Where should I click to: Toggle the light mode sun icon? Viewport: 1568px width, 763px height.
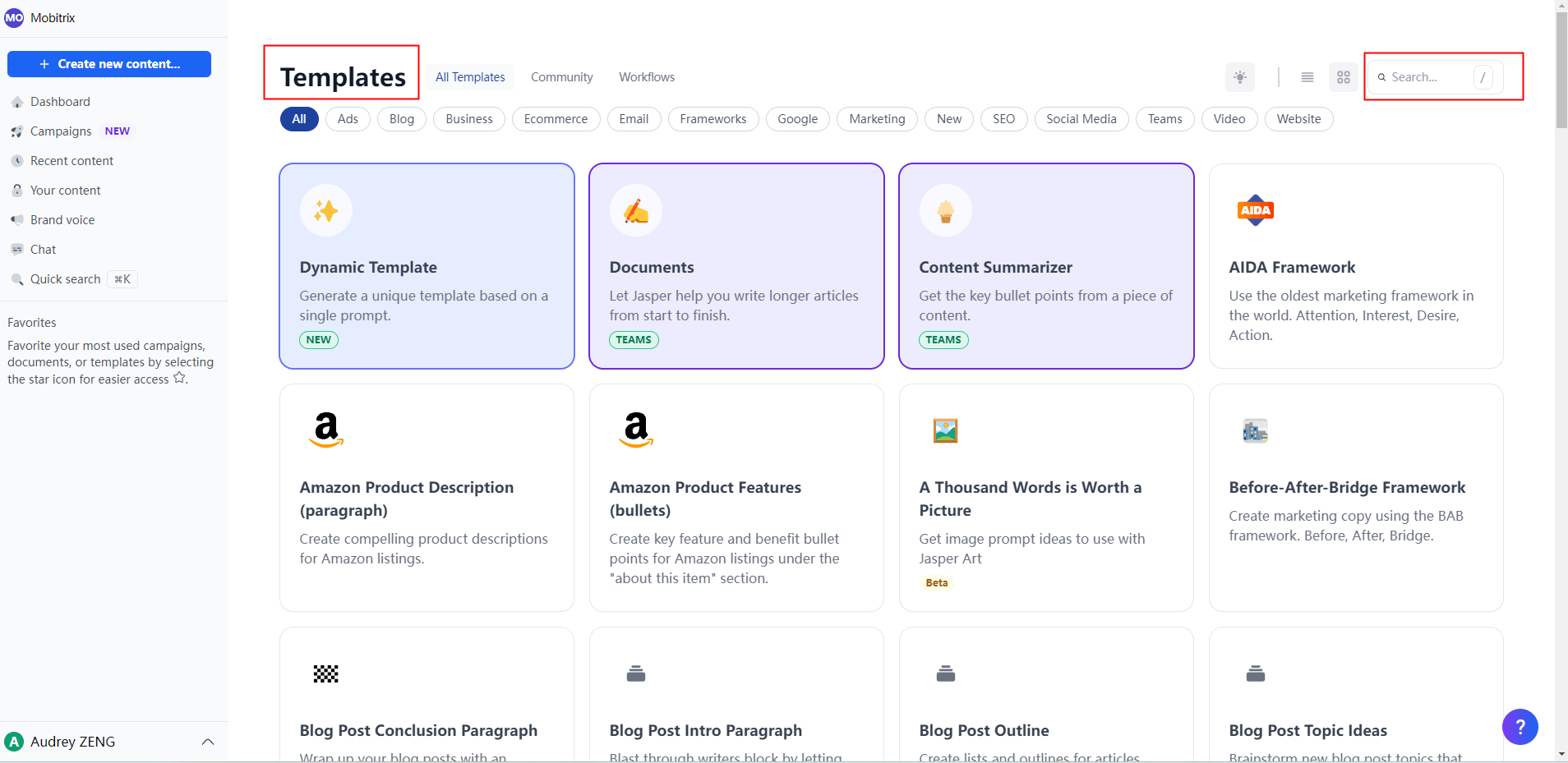1240,77
